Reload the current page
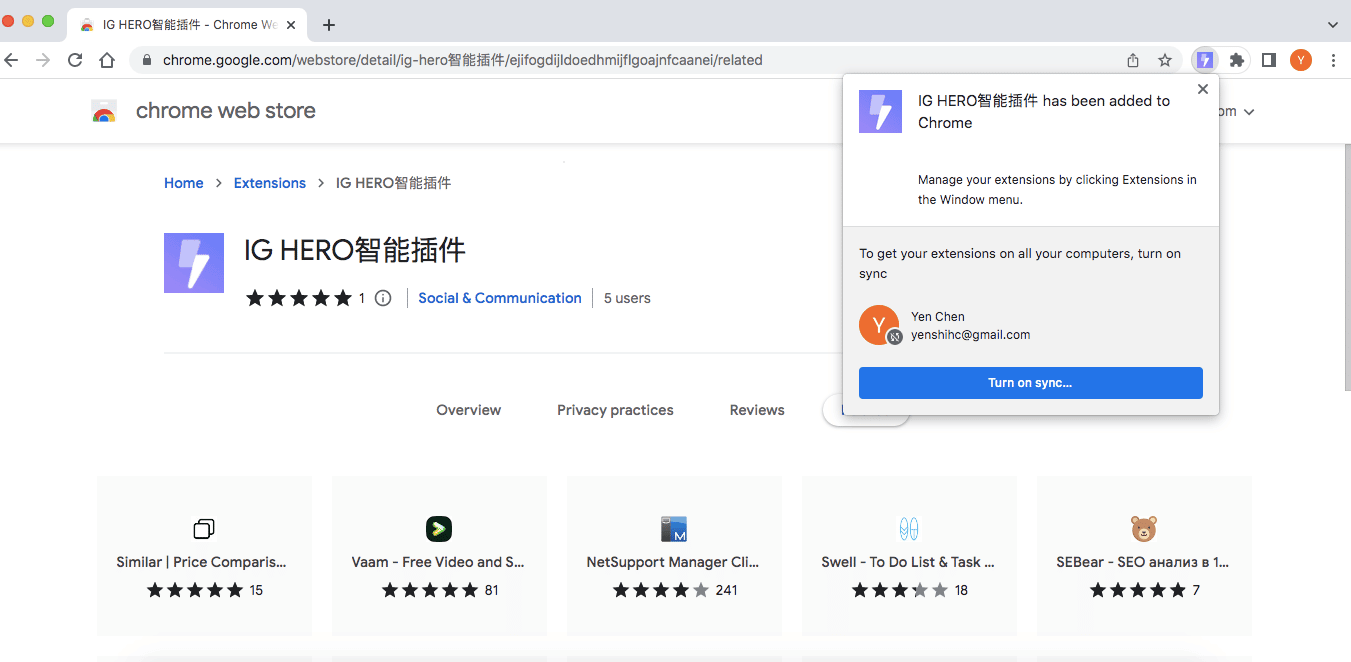The height and width of the screenshot is (662, 1351). [75, 60]
